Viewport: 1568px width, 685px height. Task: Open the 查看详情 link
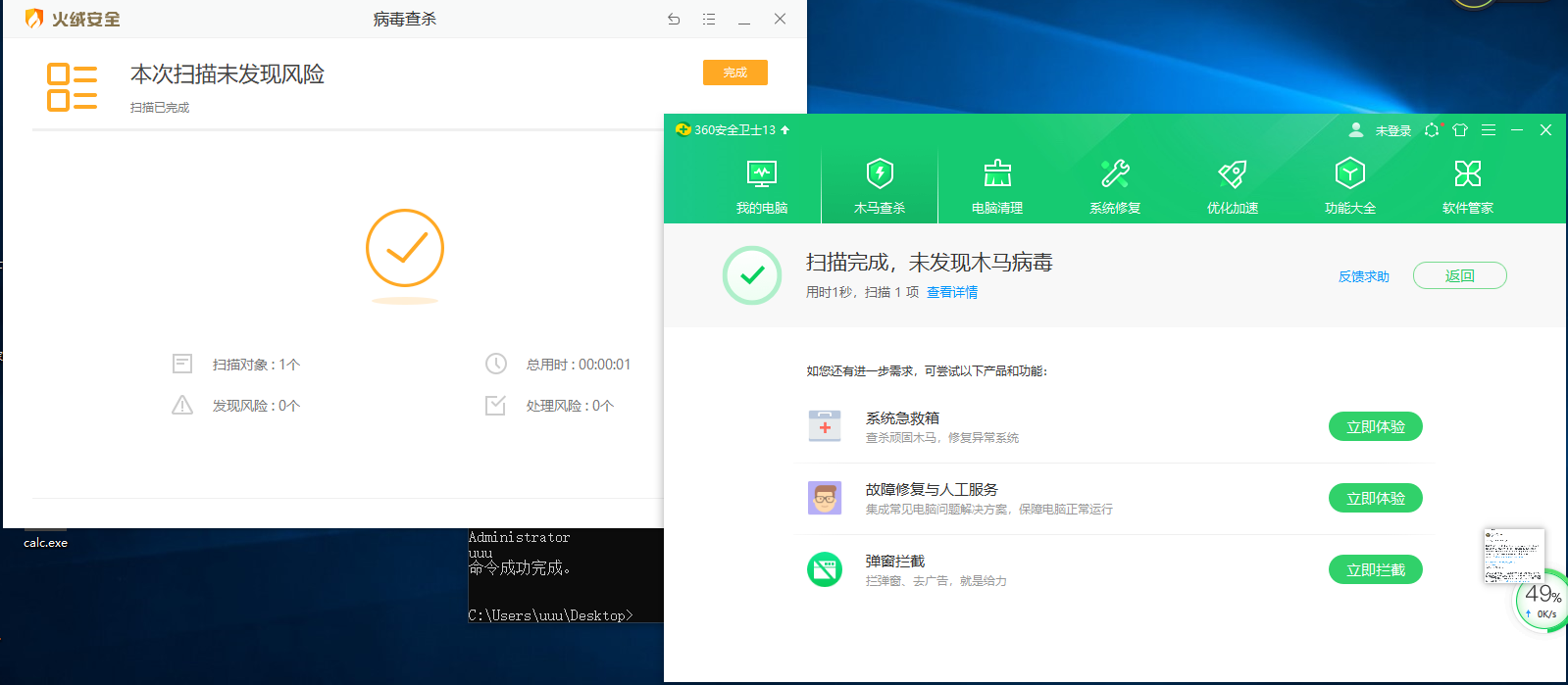tap(952, 292)
